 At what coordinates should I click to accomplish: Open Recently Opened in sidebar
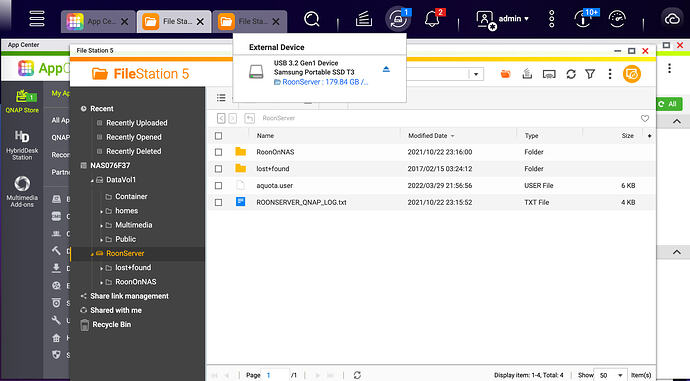[133, 137]
